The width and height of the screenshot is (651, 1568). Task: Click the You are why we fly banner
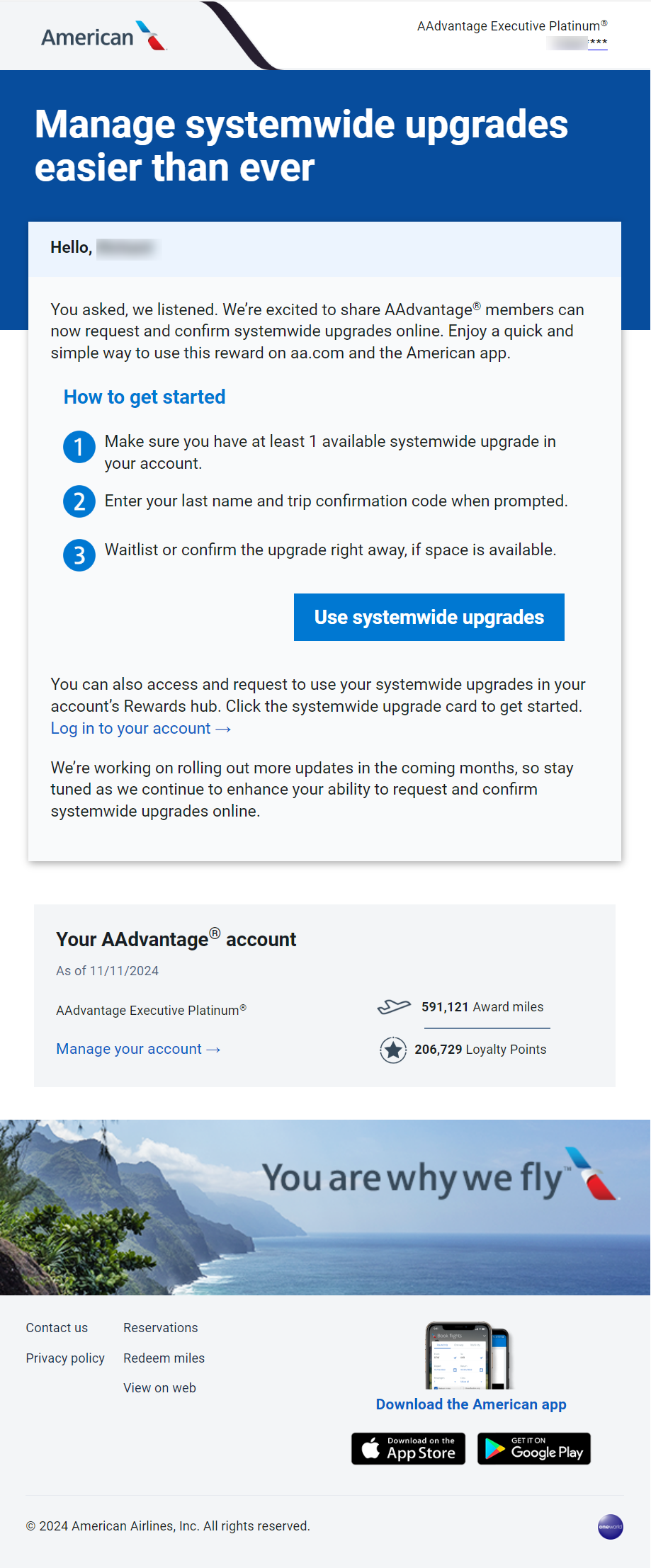pyautogui.click(x=325, y=1207)
